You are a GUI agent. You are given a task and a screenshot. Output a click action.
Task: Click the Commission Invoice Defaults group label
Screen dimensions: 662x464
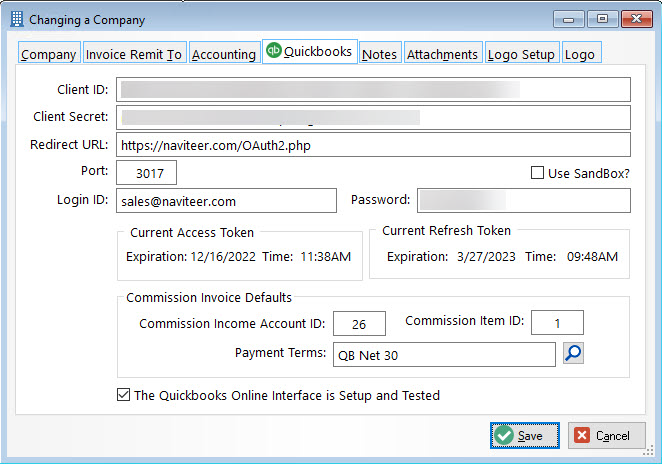[x=209, y=298]
